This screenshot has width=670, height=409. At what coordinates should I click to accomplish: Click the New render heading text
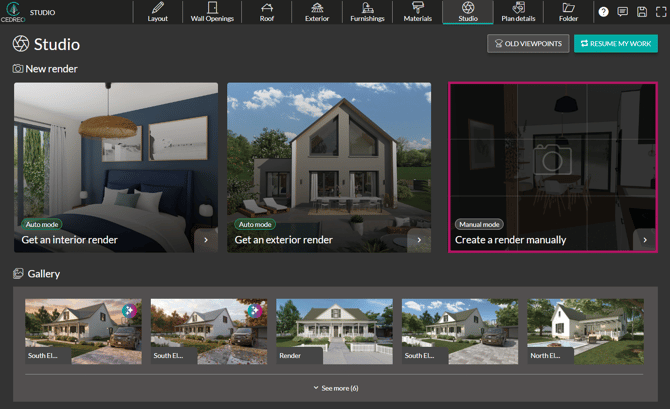coord(51,69)
